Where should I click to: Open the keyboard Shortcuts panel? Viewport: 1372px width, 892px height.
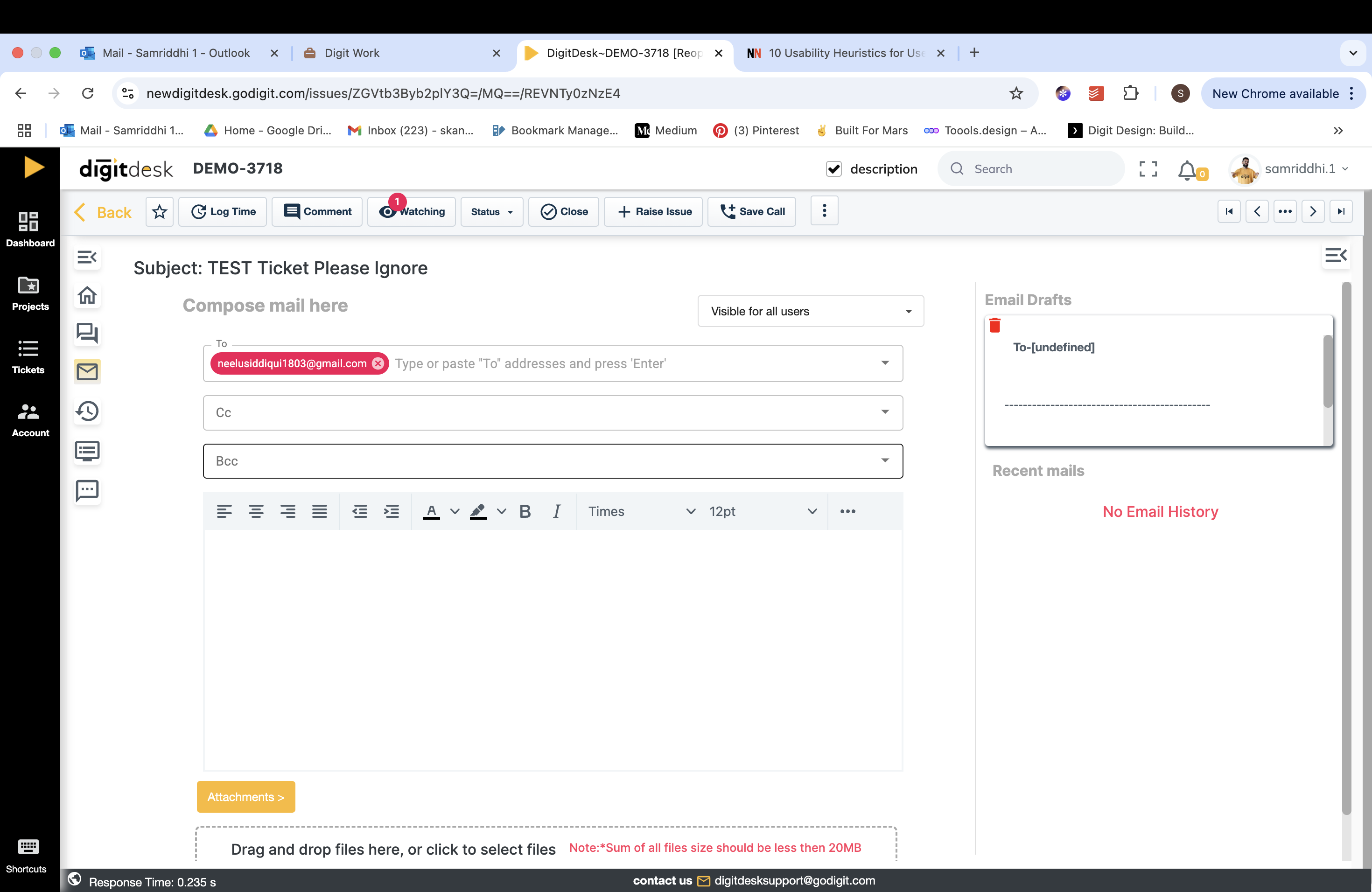pos(27,856)
